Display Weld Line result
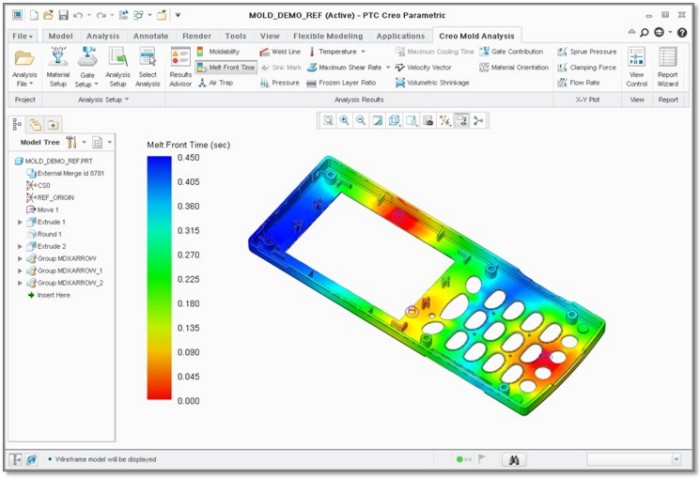Viewport: 700px width, 479px height. 280,52
